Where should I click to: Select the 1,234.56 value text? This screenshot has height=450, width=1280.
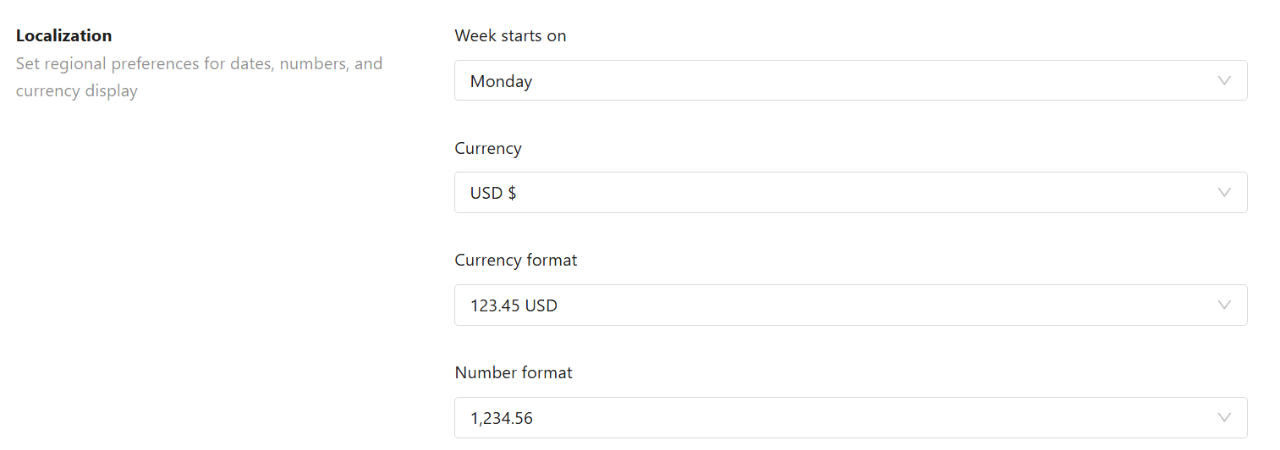coord(501,419)
